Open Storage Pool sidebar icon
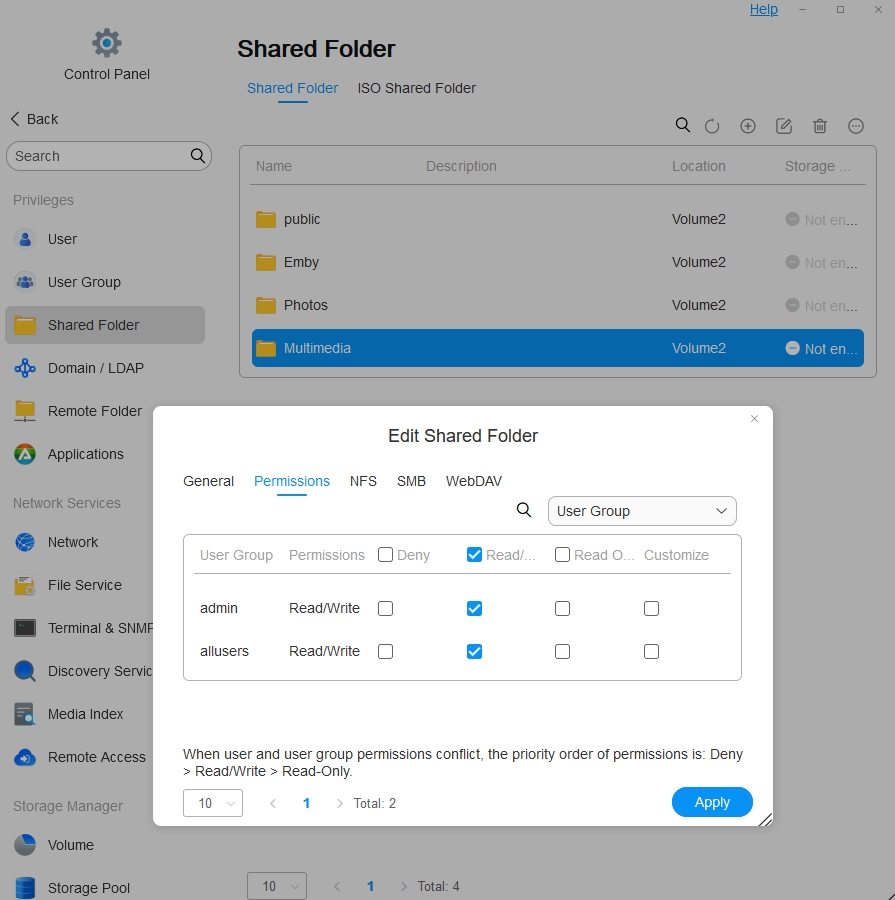The height and width of the screenshot is (900, 895). click(x=25, y=888)
